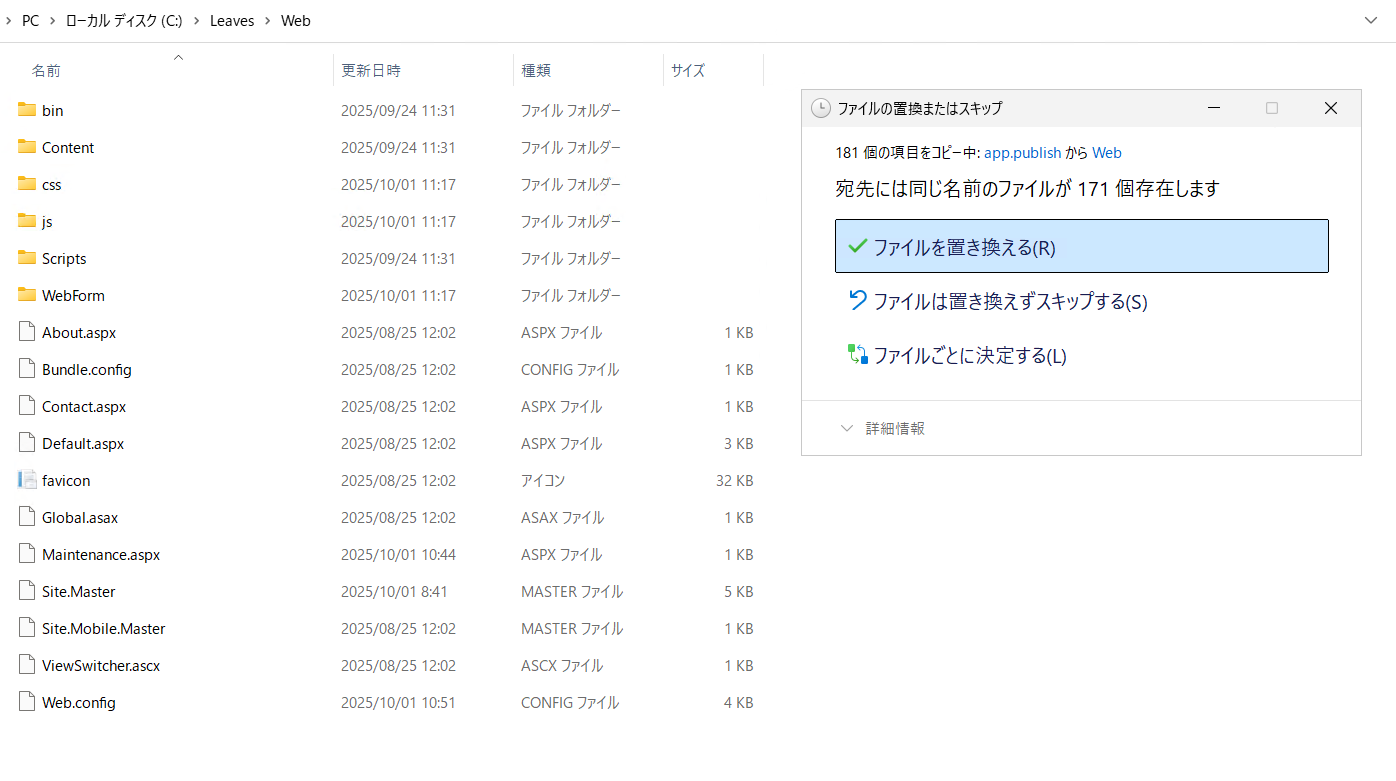Open the Web destination link in dialog
1396x781 pixels.
pos(1106,153)
